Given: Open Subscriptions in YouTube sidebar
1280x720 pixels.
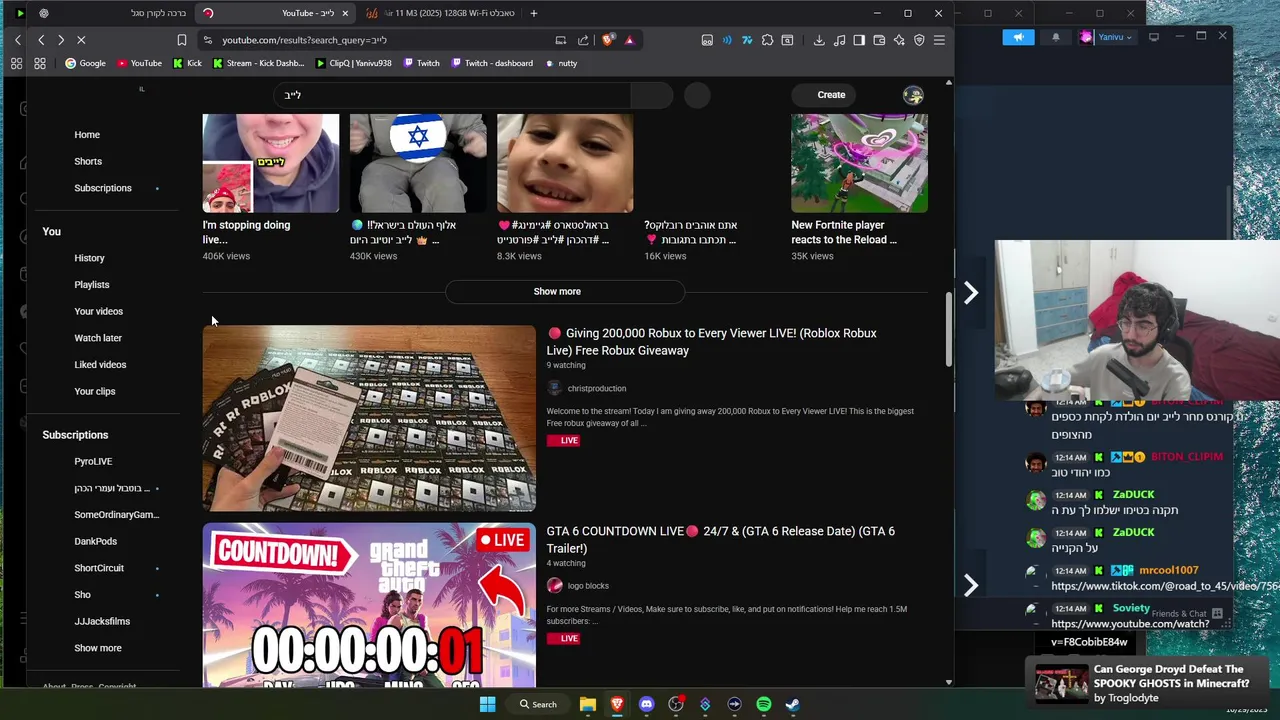Looking at the screenshot, I should (102, 188).
